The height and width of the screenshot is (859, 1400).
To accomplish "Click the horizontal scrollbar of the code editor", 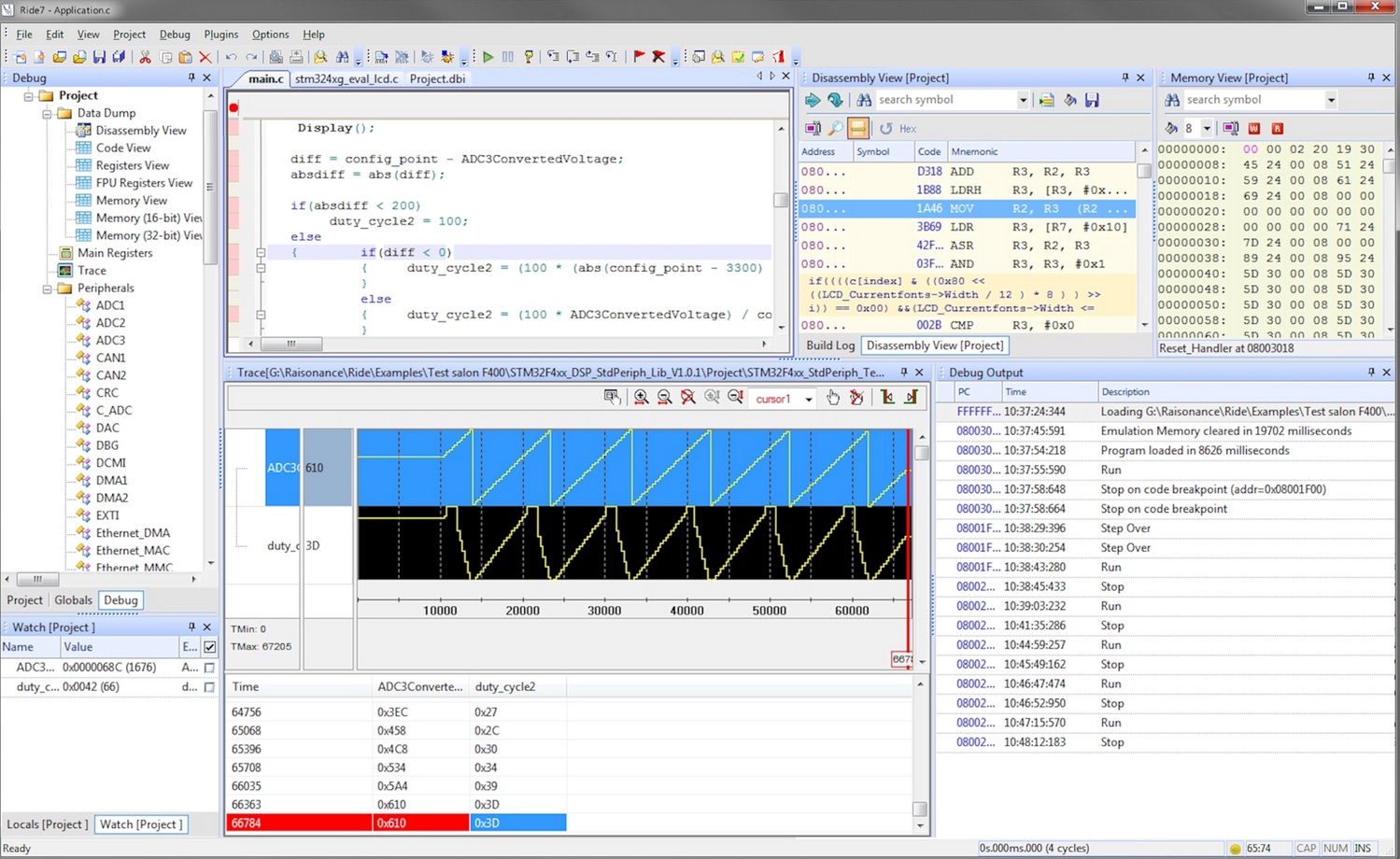I will (x=291, y=344).
